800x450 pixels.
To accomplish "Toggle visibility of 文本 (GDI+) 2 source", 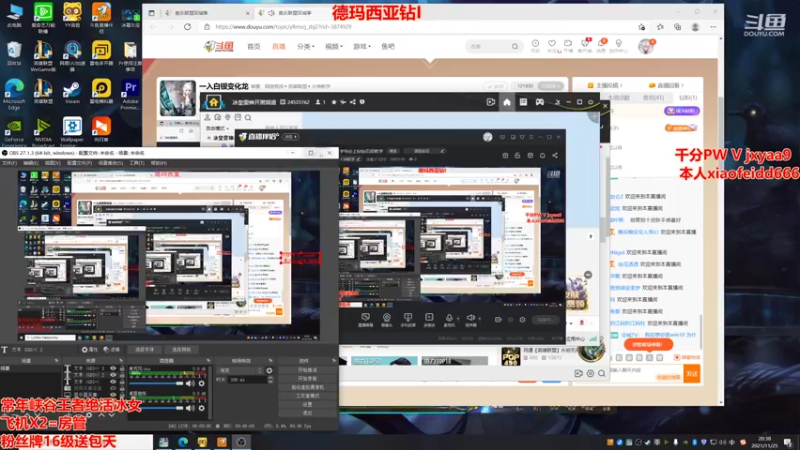I will 113,375.
